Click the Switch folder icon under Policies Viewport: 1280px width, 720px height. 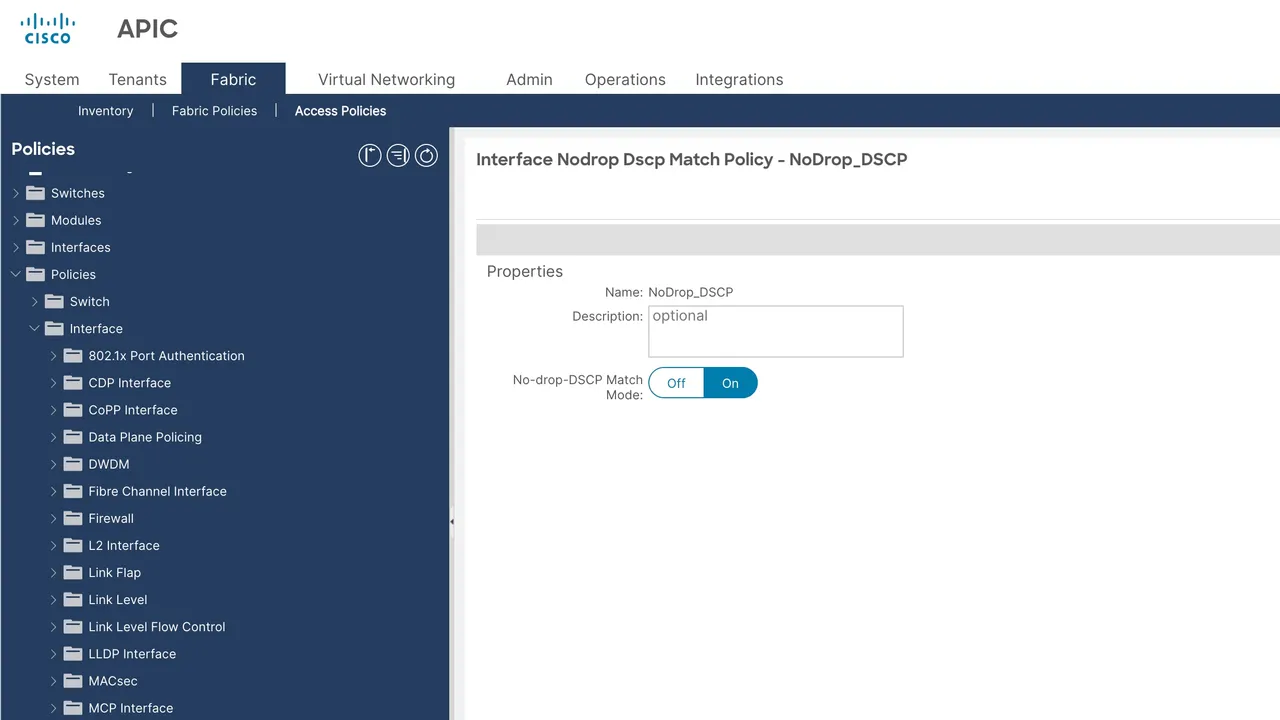point(54,301)
